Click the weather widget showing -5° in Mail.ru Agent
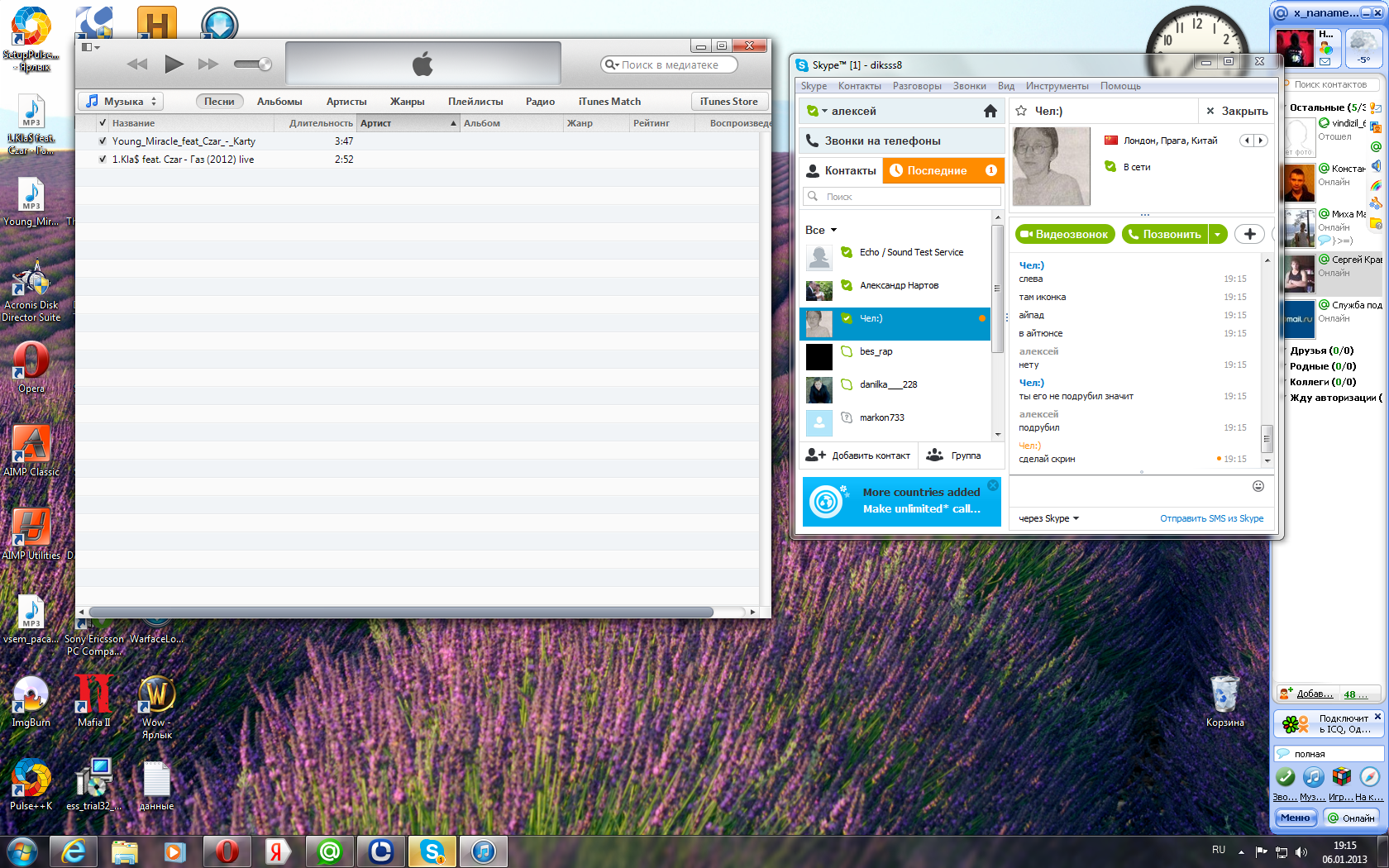Image resolution: width=1389 pixels, height=868 pixels. (x=1363, y=48)
